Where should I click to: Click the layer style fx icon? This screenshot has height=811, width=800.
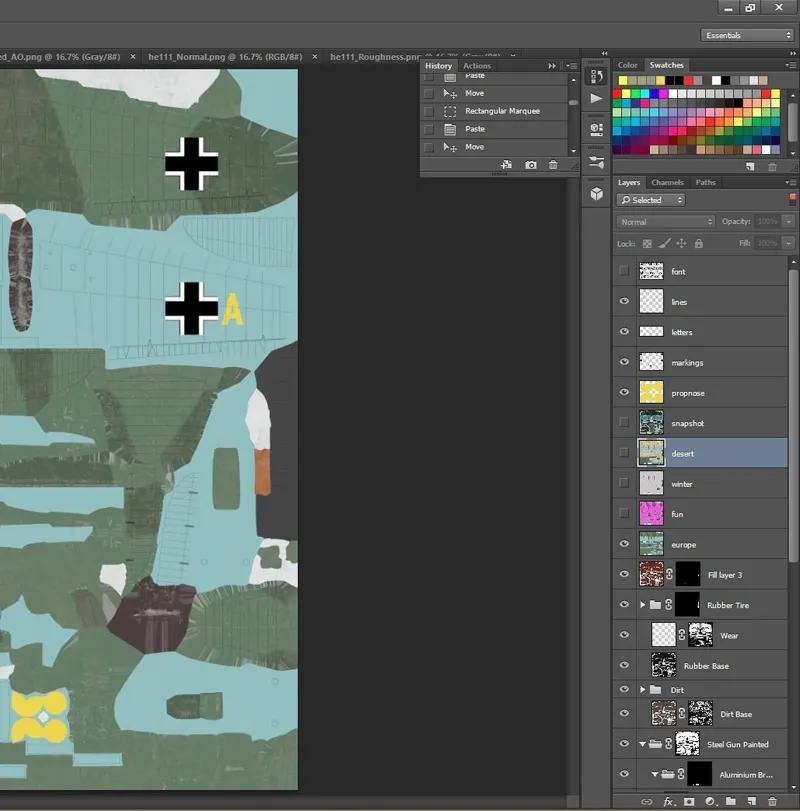pos(669,802)
